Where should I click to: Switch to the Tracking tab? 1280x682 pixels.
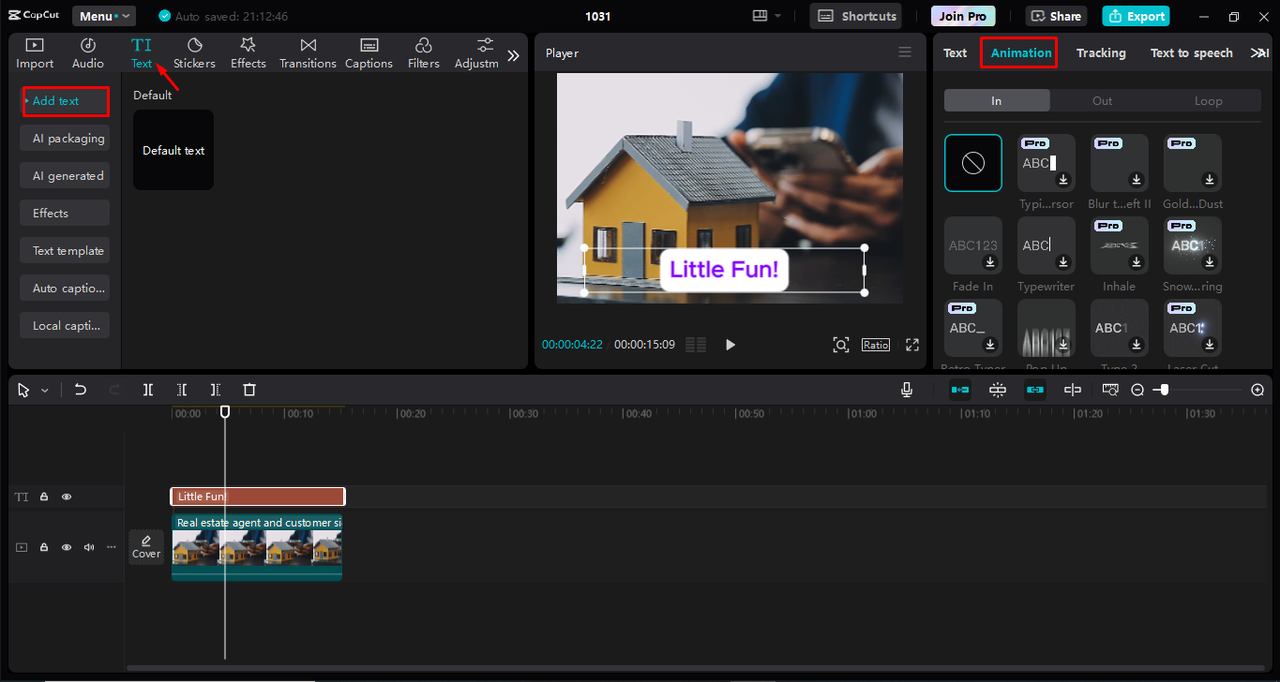coord(1101,53)
